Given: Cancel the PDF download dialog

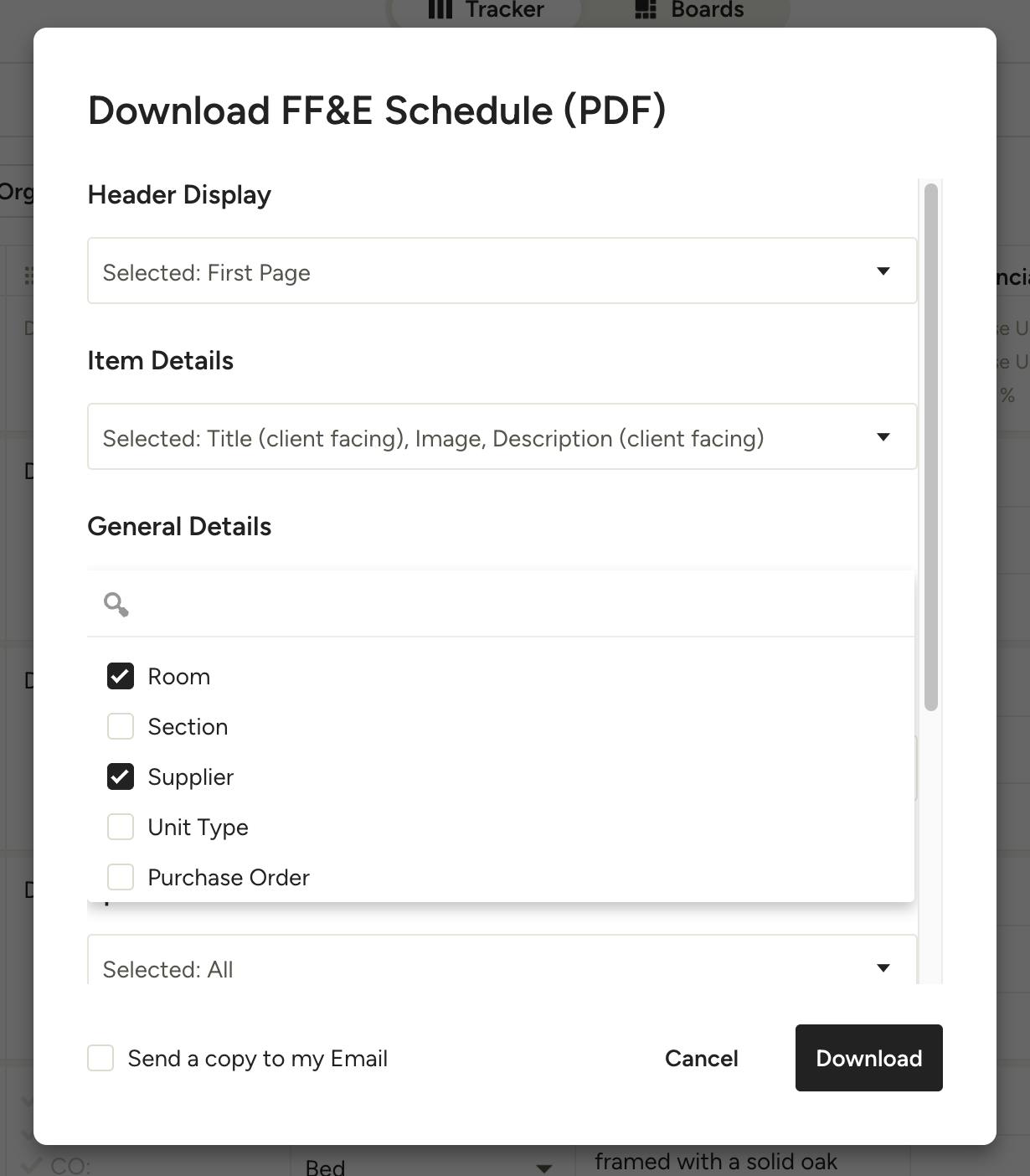Looking at the screenshot, I should [x=702, y=1058].
